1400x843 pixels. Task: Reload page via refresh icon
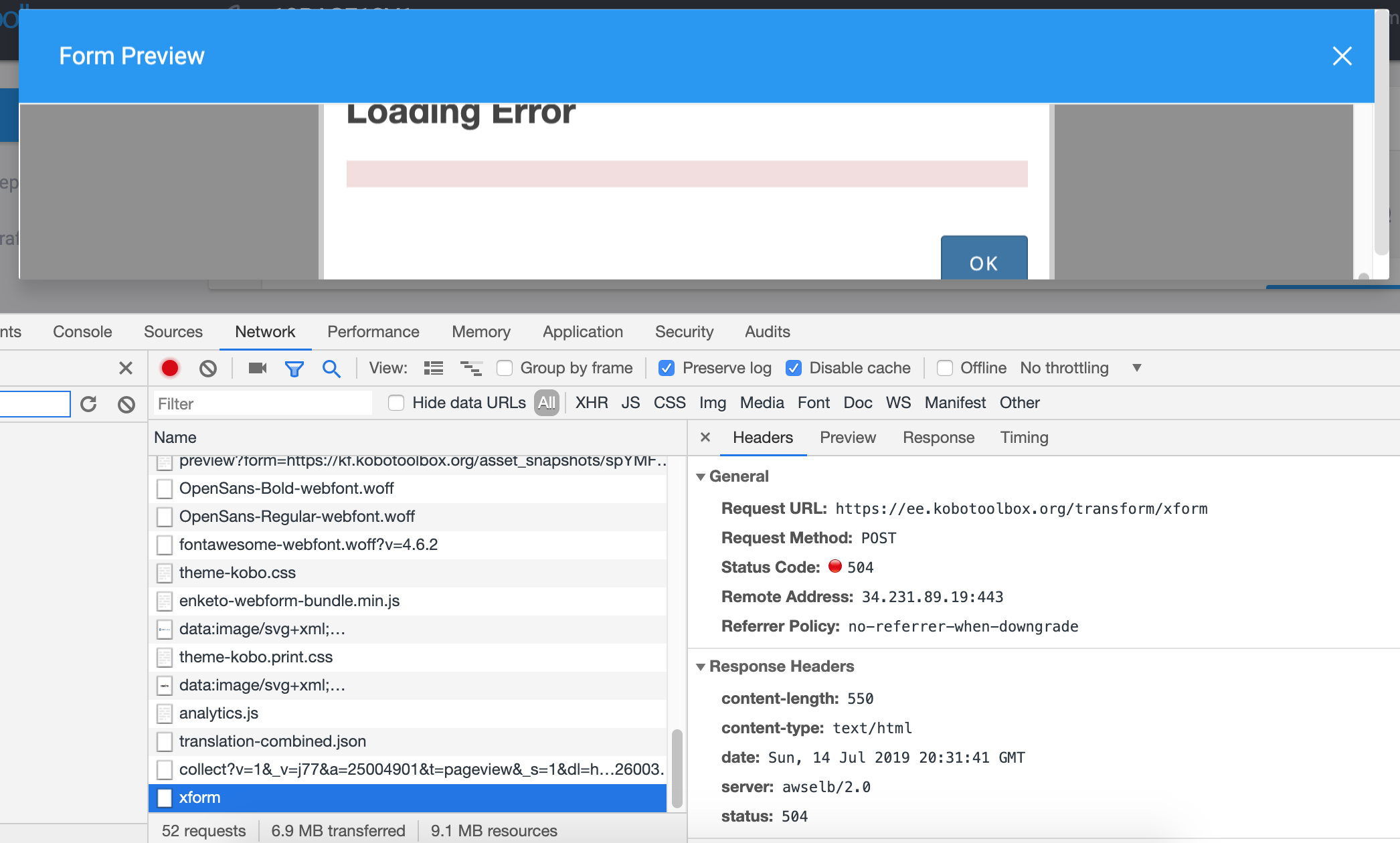(x=89, y=403)
